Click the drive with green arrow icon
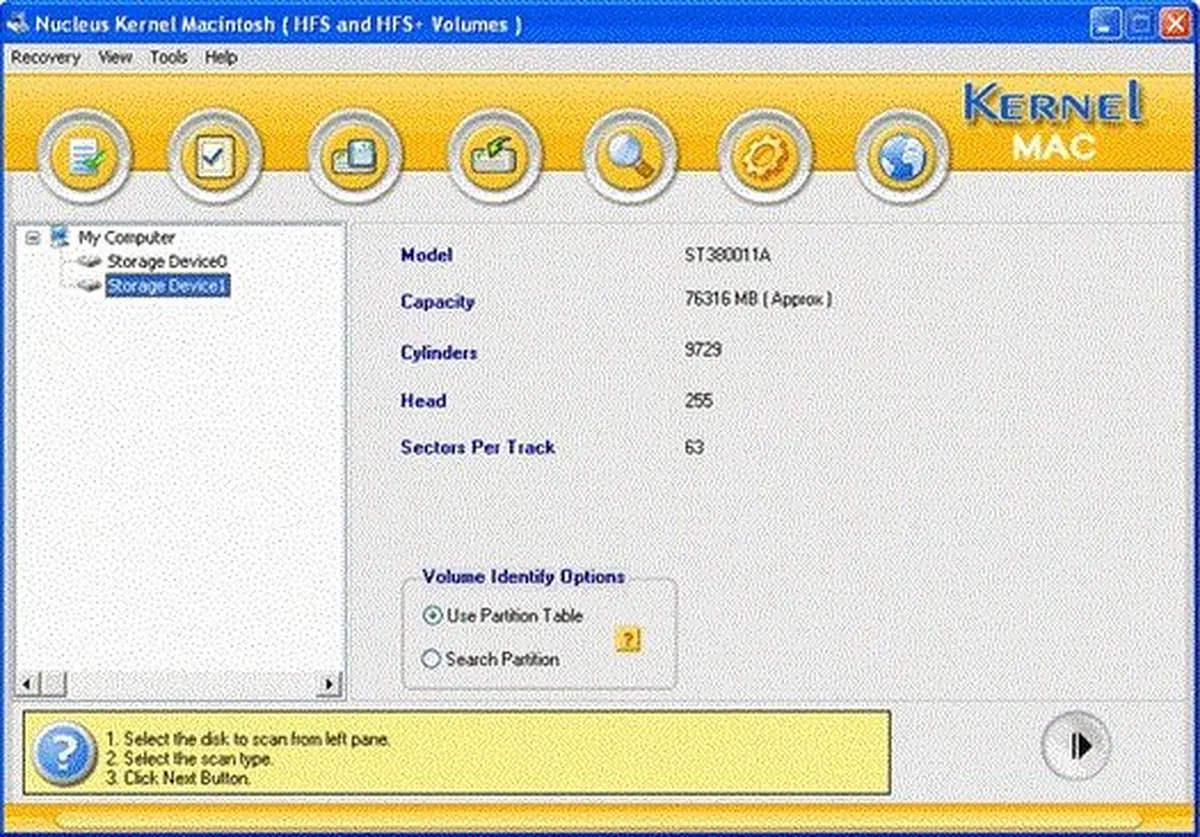Image resolution: width=1200 pixels, height=837 pixels. 494,157
